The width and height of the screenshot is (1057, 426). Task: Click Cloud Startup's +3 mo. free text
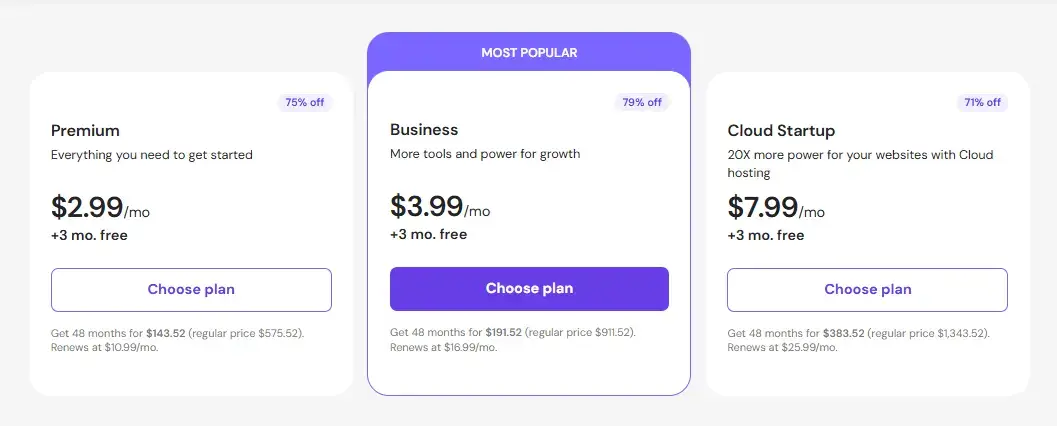click(765, 236)
